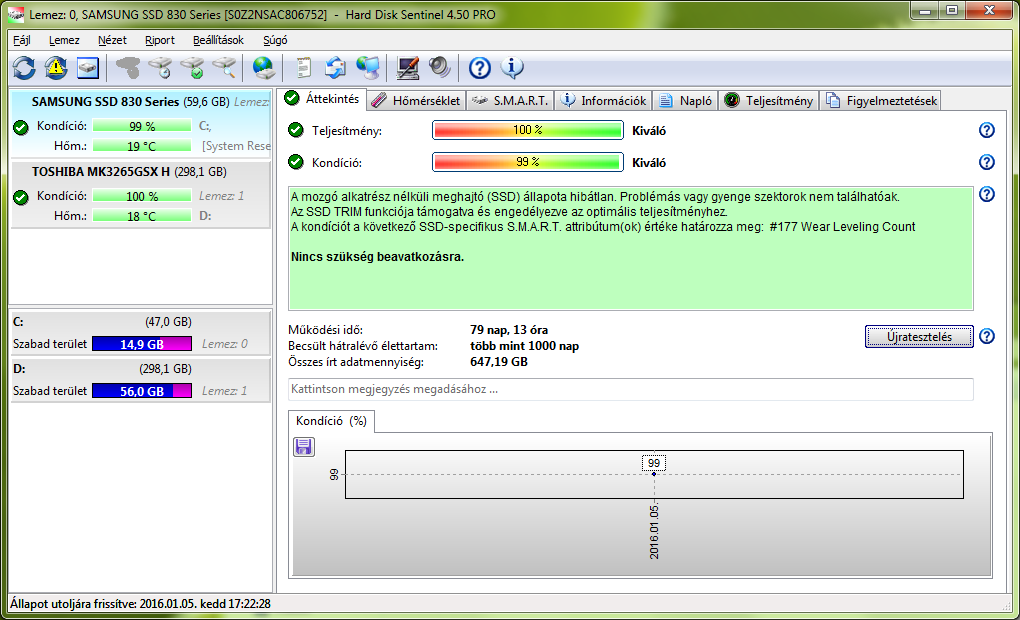Click the disk with green checkmark toolbar icon
The width and height of the screenshot is (1020, 620).
(x=193, y=68)
